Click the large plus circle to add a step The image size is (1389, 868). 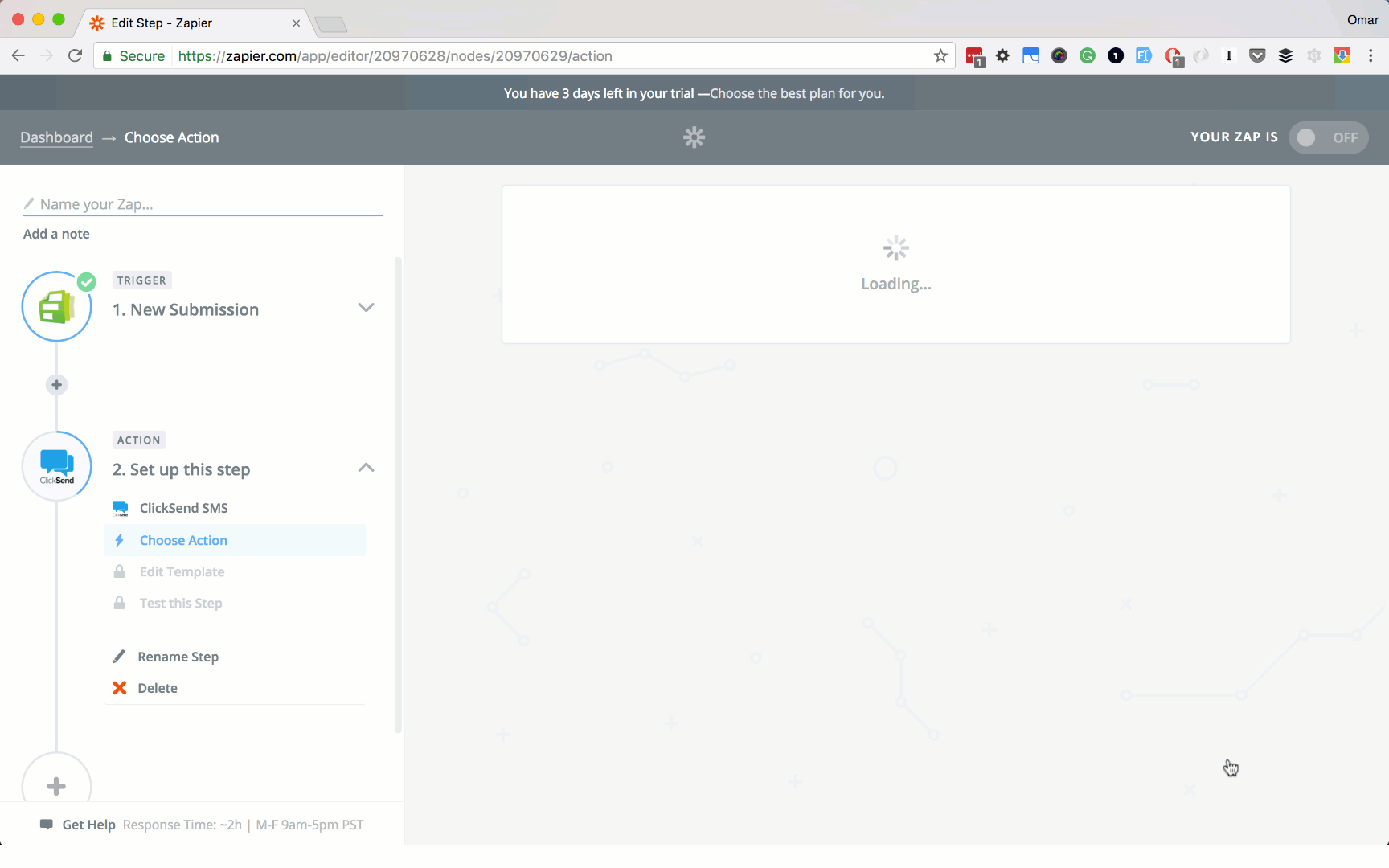56,785
